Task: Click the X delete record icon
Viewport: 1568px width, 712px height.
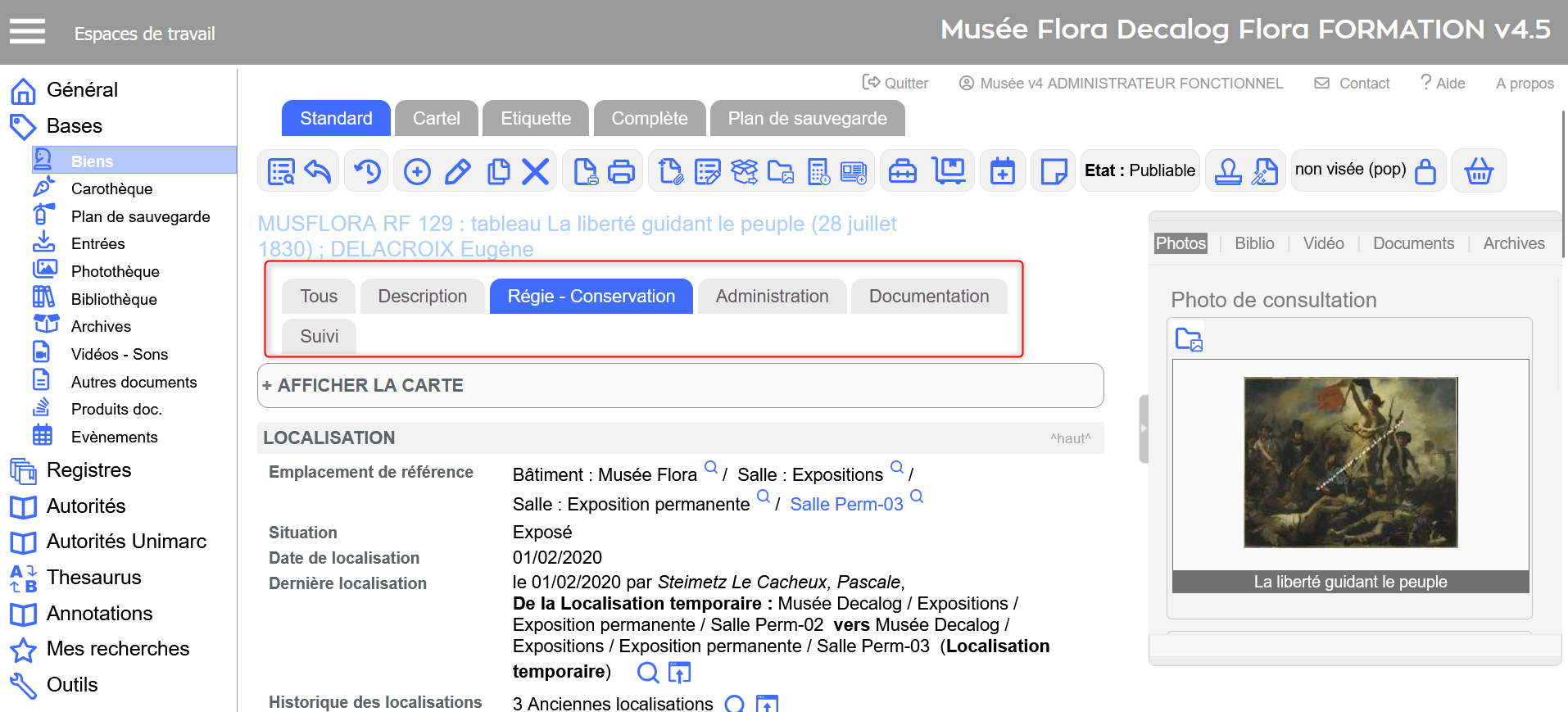Action: 535,172
